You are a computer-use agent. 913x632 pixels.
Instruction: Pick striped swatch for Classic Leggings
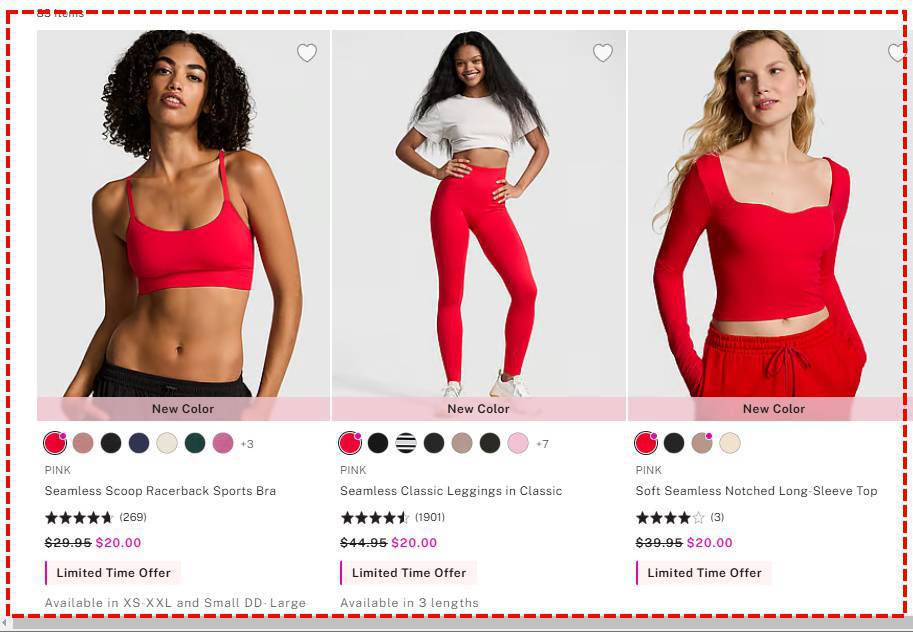click(x=406, y=443)
